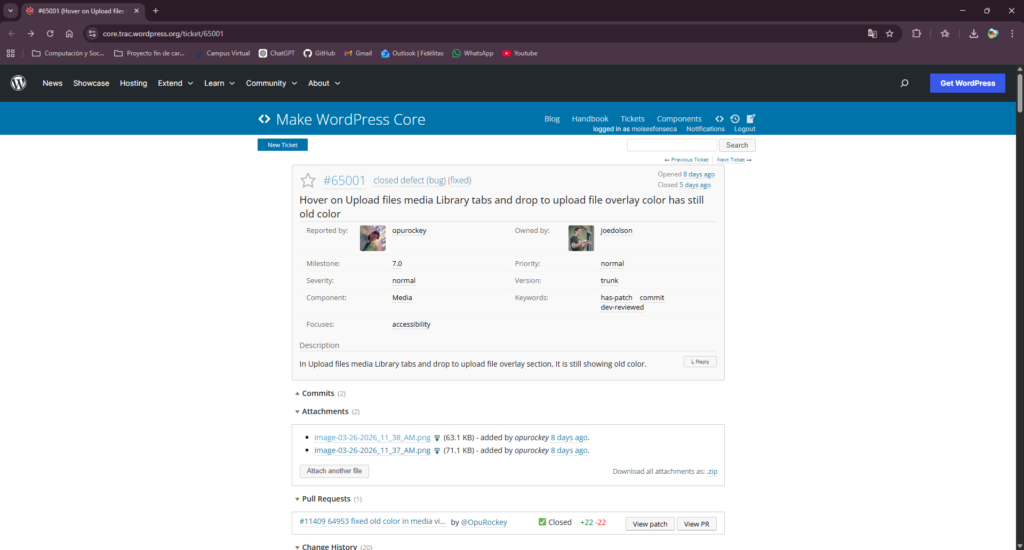This screenshot has height=550, width=1024.
Task: Open the browser extensions puzzle icon
Action: coord(916,33)
